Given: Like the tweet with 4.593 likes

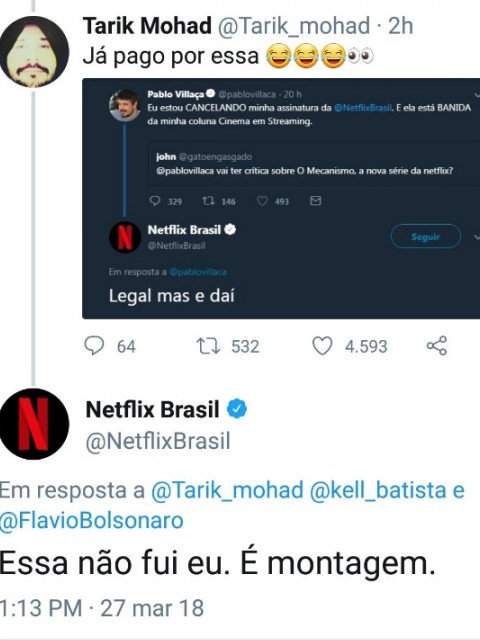Looking at the screenshot, I should coord(322,346).
